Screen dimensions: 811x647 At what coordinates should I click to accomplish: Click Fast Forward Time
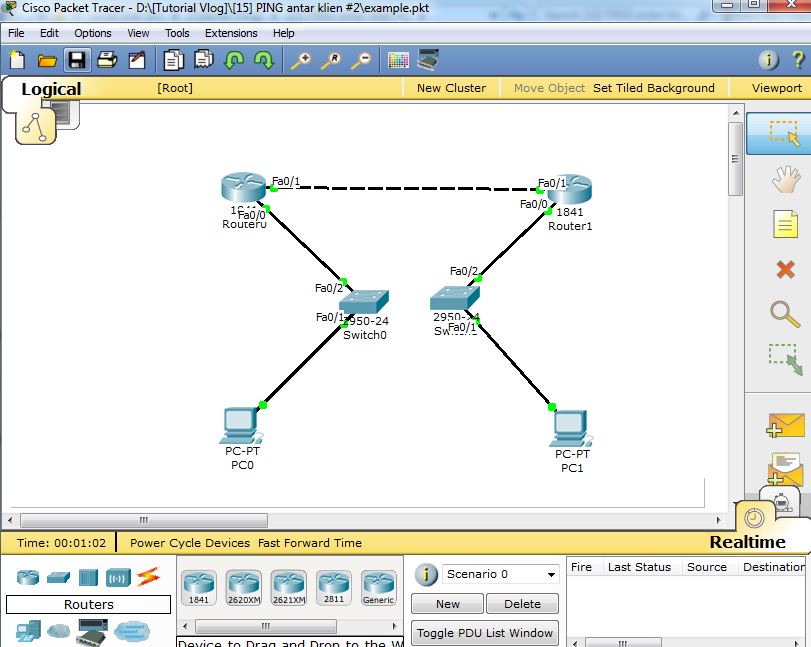point(310,543)
